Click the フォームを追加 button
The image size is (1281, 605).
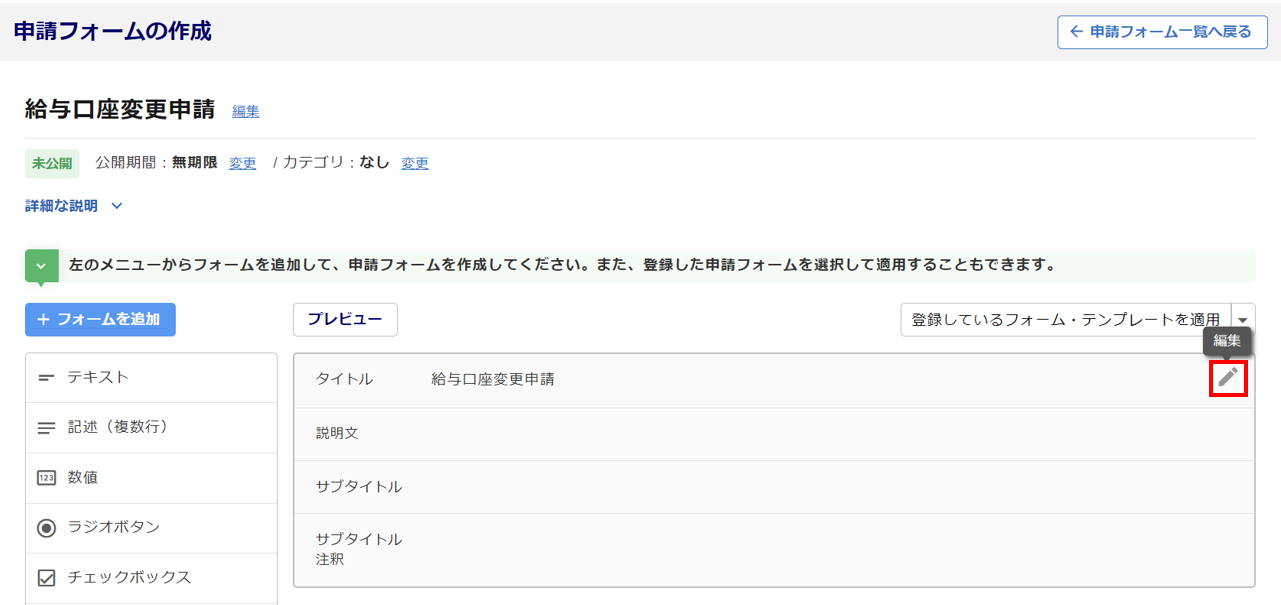pyautogui.click(x=100, y=320)
